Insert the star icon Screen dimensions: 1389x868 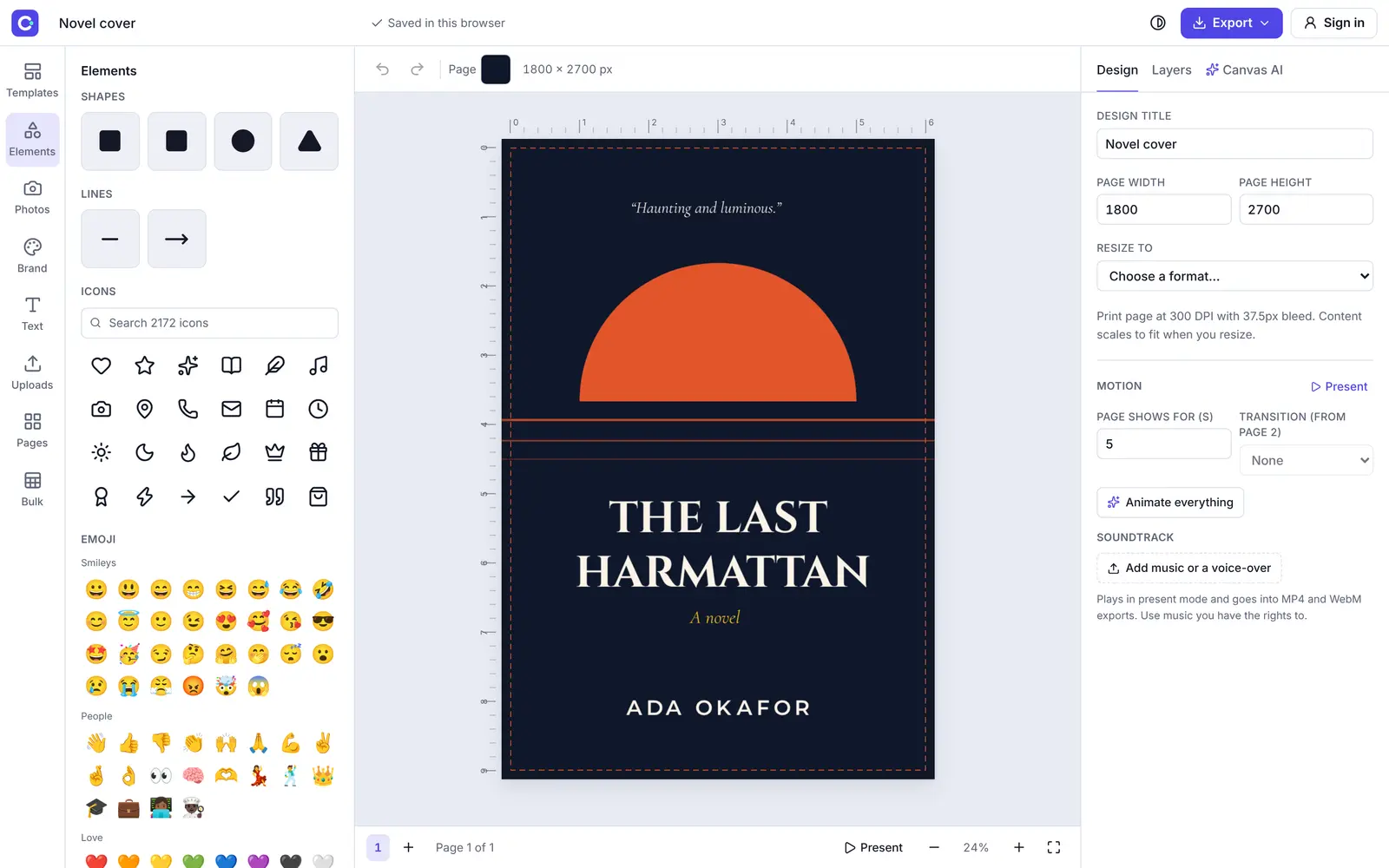(x=145, y=365)
